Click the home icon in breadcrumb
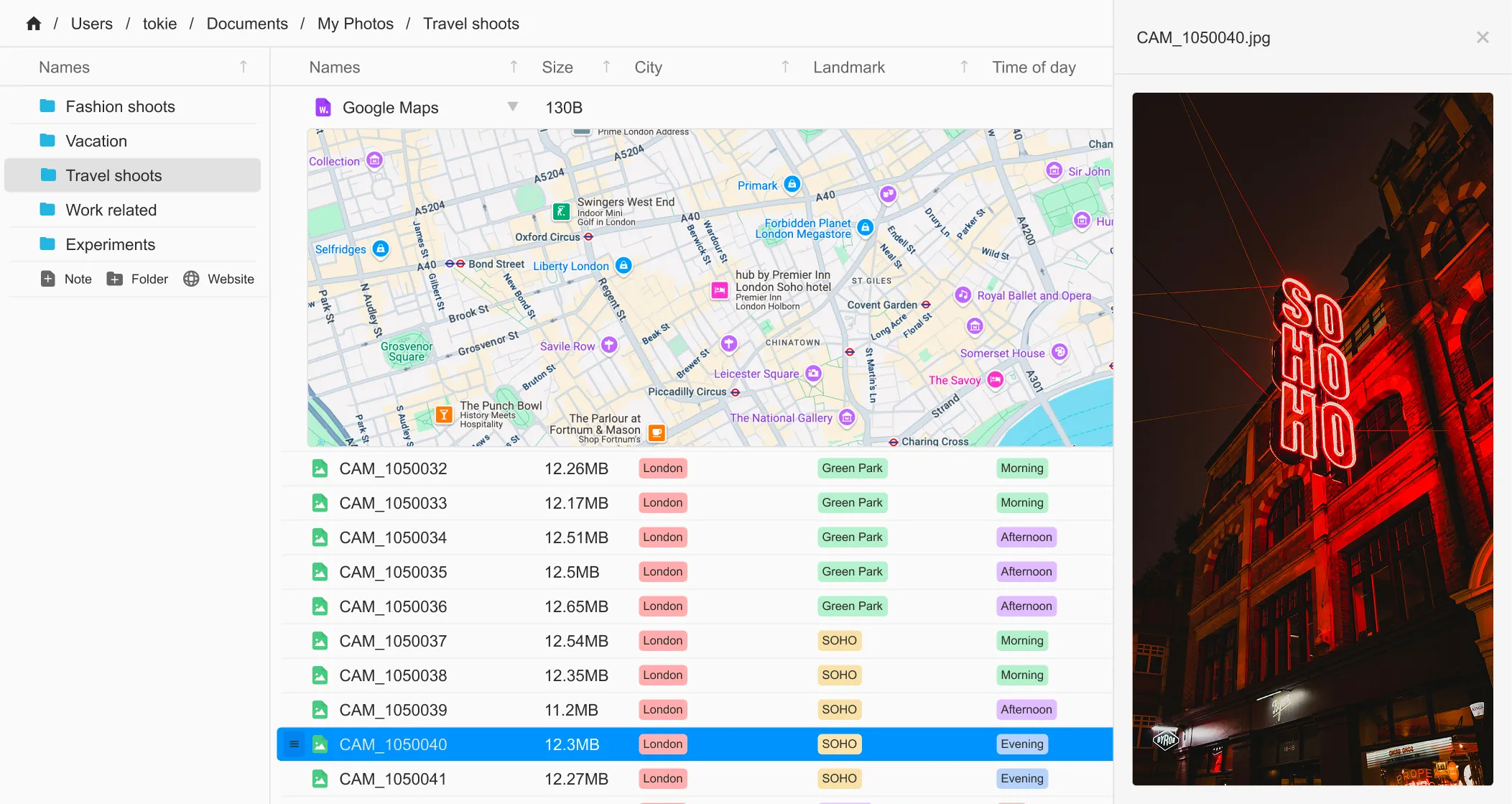The image size is (1512, 804). point(34,24)
